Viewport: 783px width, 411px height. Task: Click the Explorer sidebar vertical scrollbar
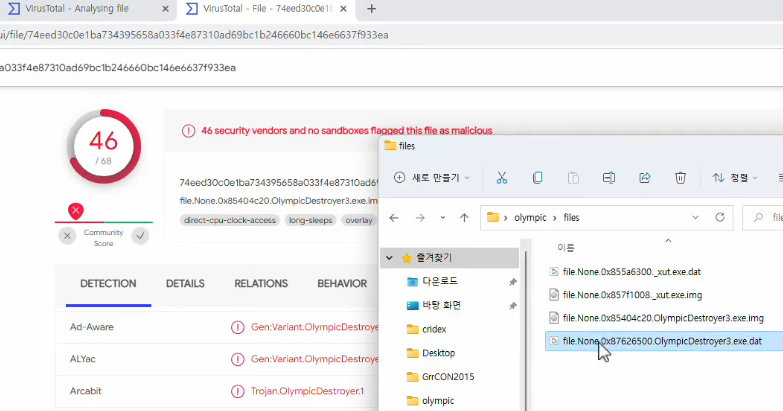525,330
